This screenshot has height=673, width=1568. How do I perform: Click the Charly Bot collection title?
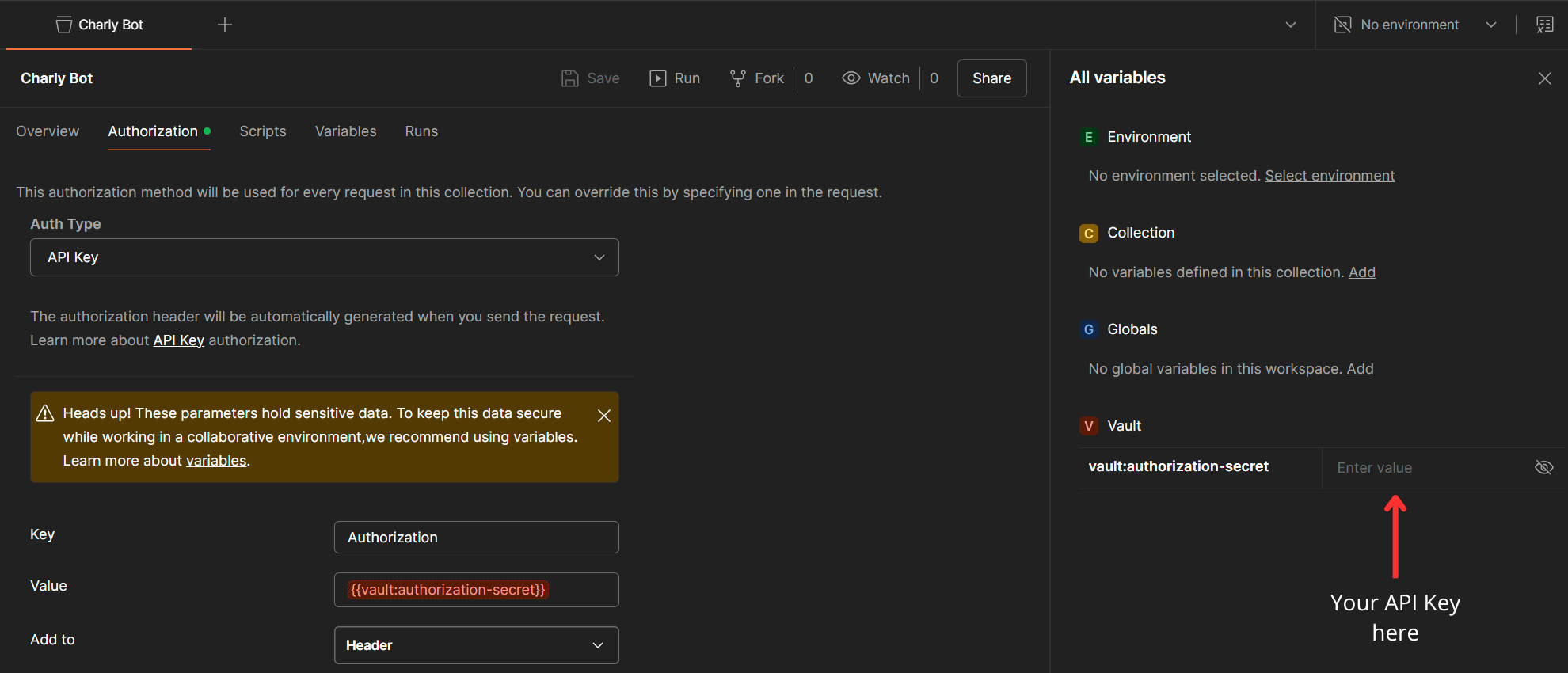click(57, 78)
